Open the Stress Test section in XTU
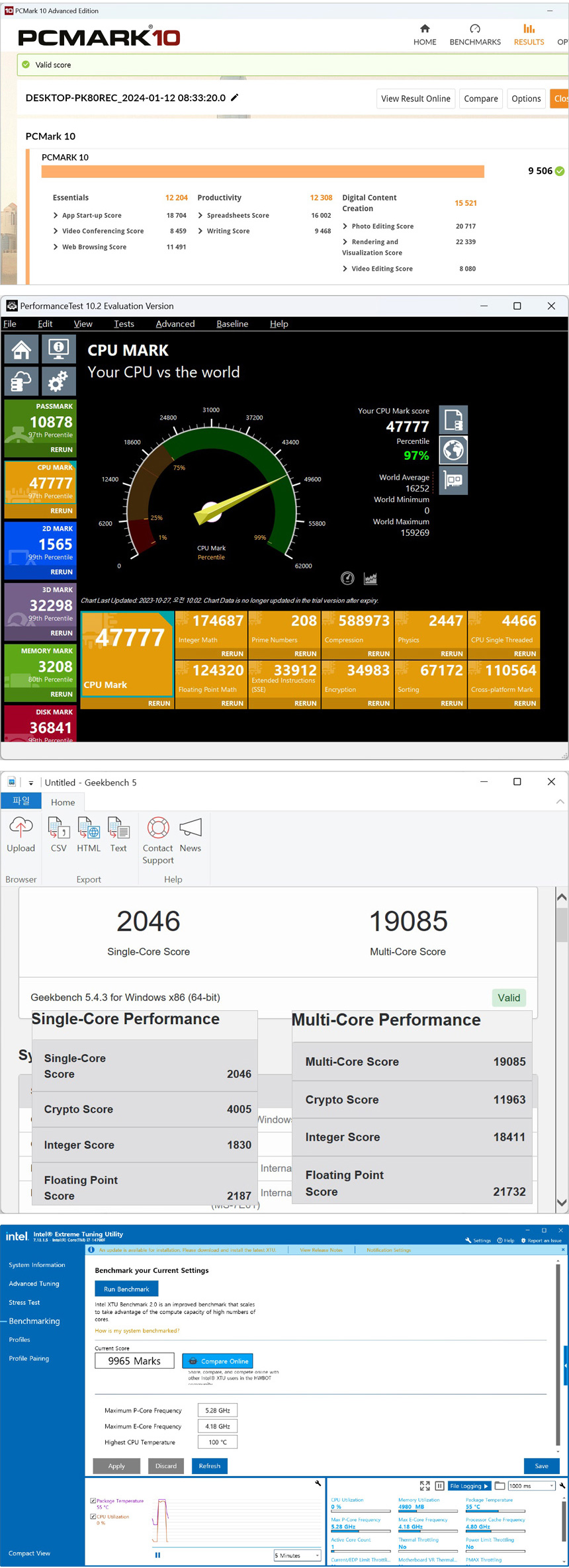Screen dimensions: 569x1568 click(x=24, y=1302)
